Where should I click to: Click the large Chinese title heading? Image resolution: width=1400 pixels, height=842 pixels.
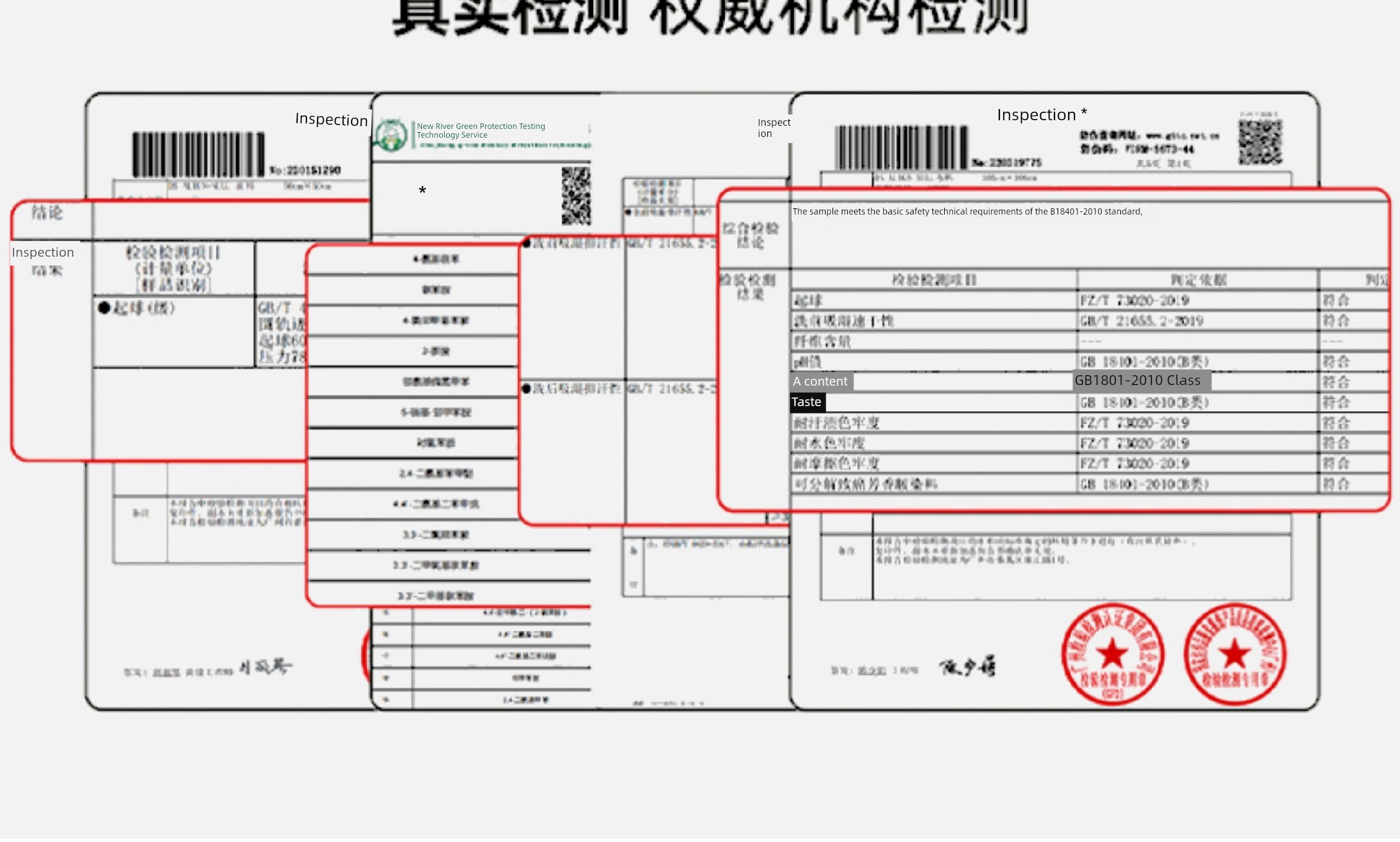[710, 17]
